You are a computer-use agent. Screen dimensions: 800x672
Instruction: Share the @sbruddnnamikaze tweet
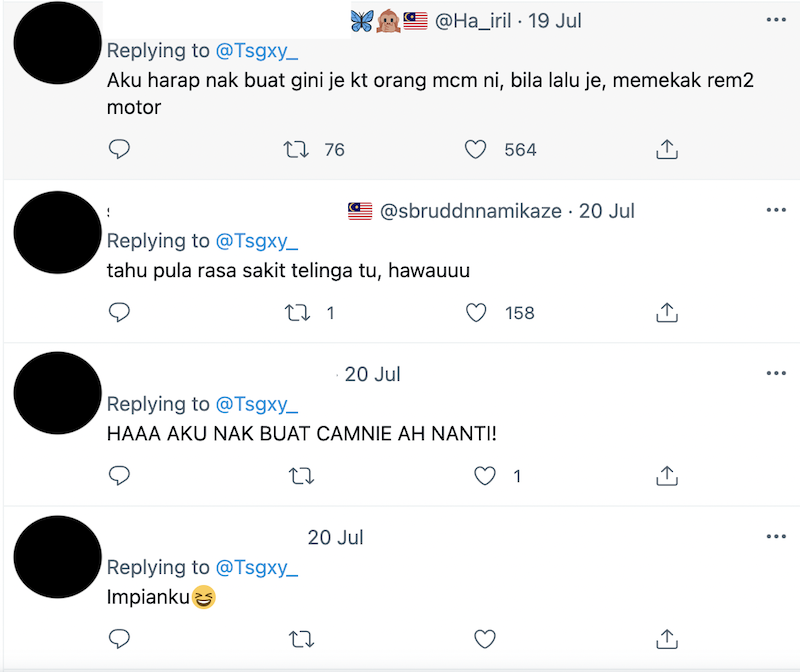pos(666,313)
